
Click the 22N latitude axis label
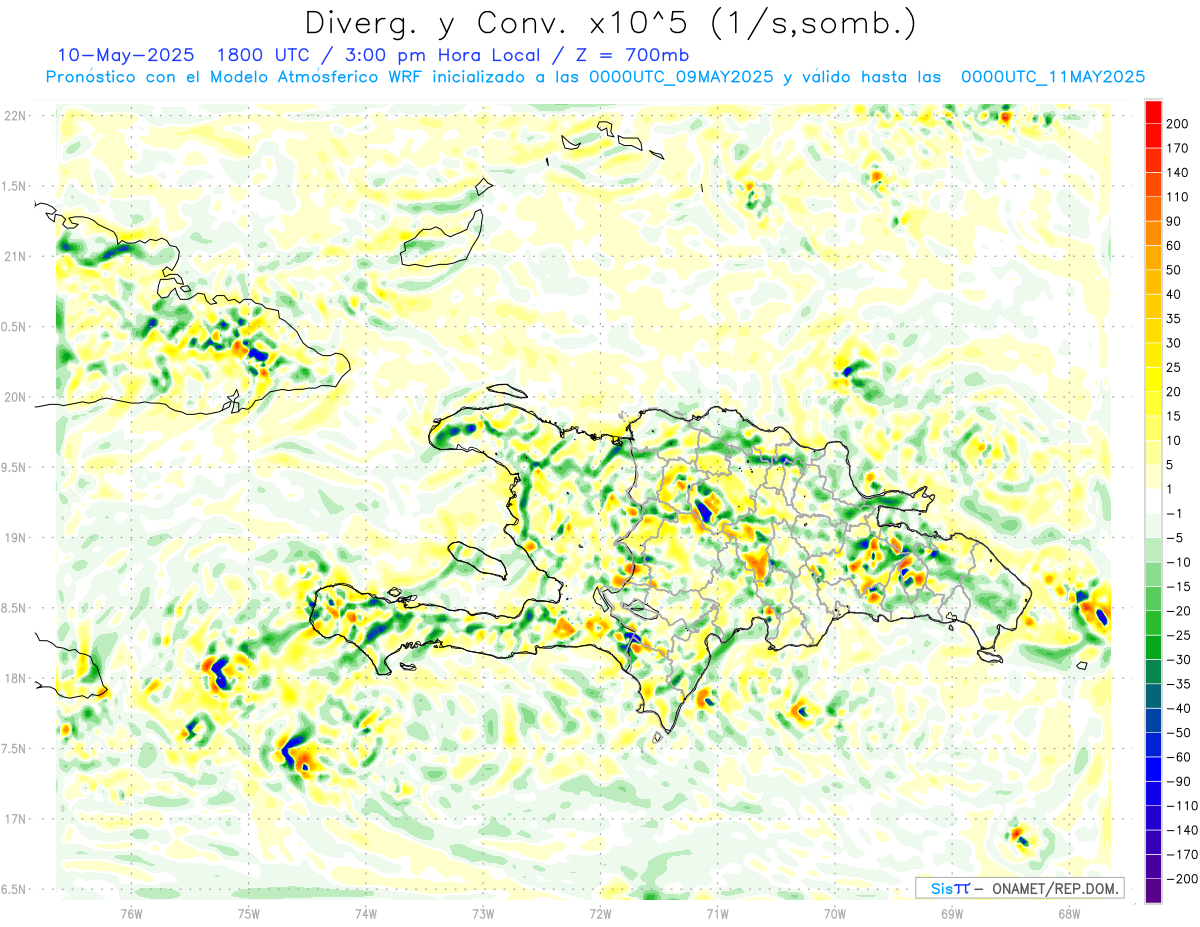15,116
